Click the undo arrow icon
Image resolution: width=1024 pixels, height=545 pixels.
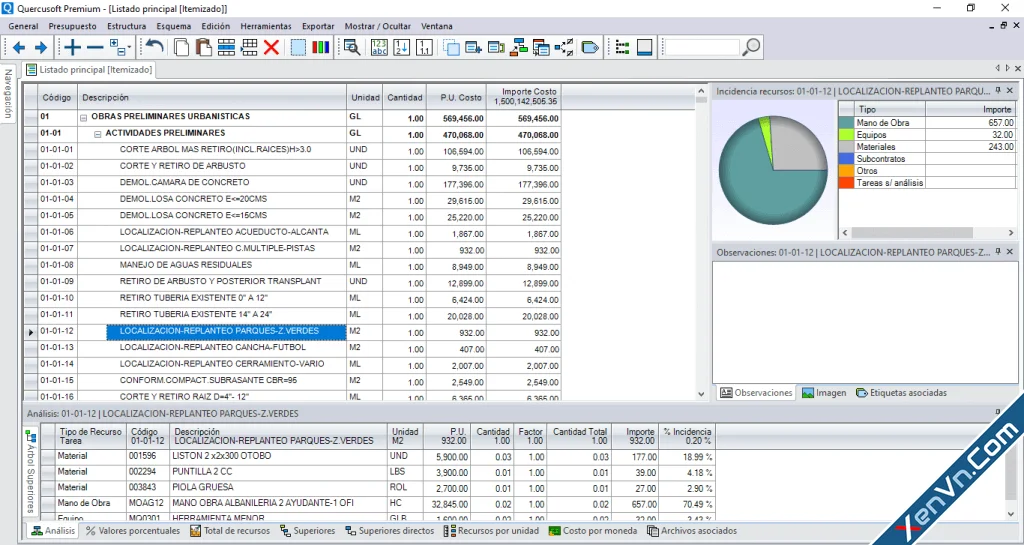point(155,47)
